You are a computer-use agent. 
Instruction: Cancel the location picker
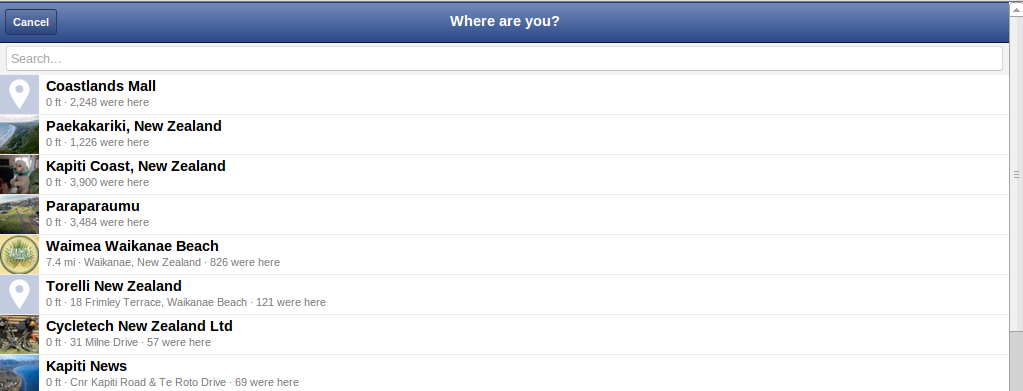click(x=31, y=22)
